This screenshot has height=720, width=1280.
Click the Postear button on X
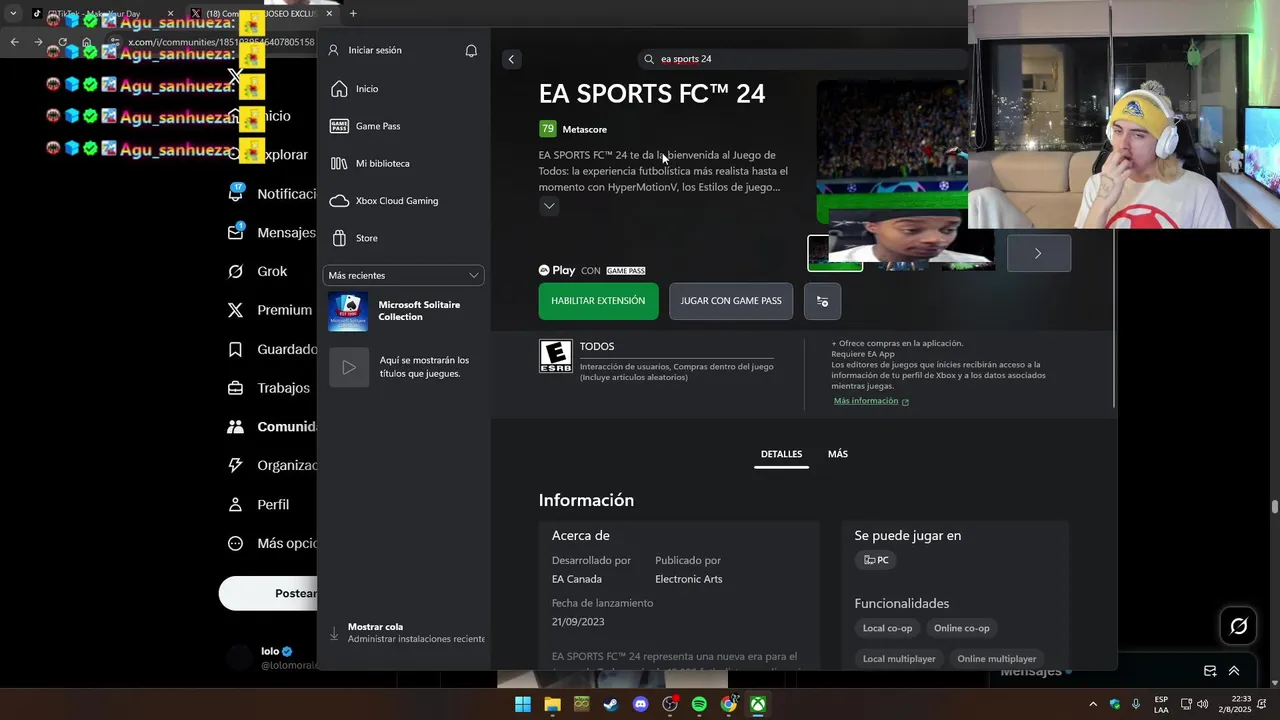click(268, 593)
